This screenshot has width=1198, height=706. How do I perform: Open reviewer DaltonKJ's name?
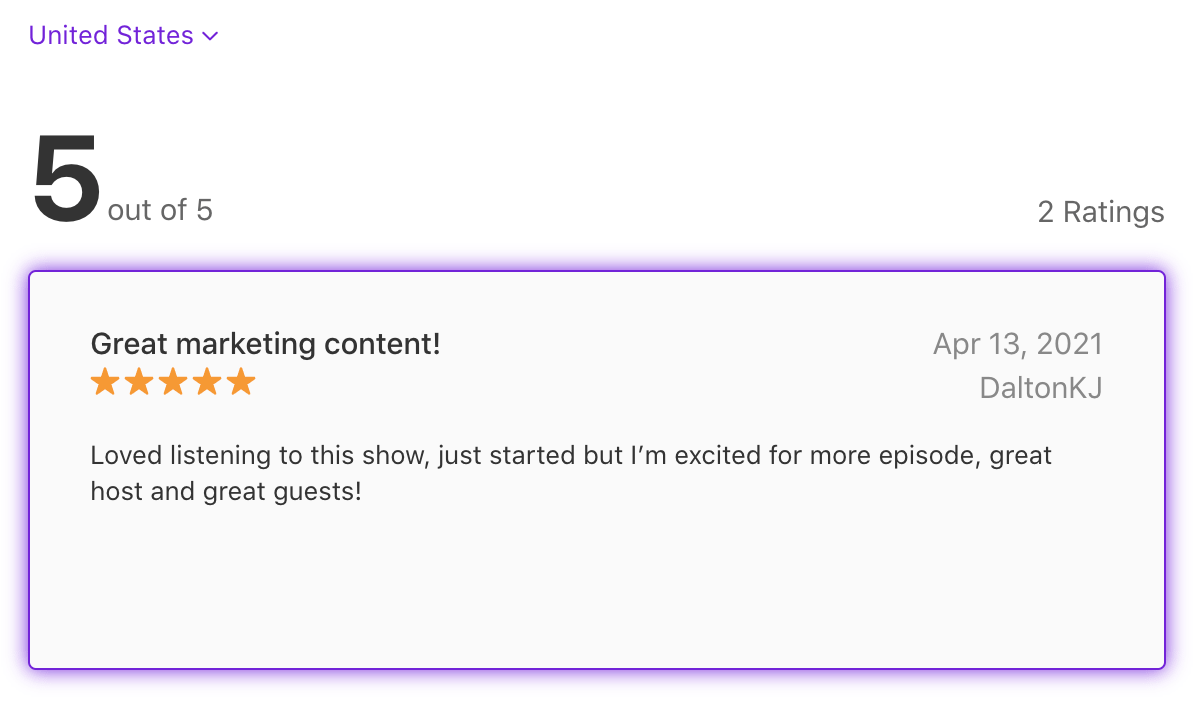tap(1040, 388)
